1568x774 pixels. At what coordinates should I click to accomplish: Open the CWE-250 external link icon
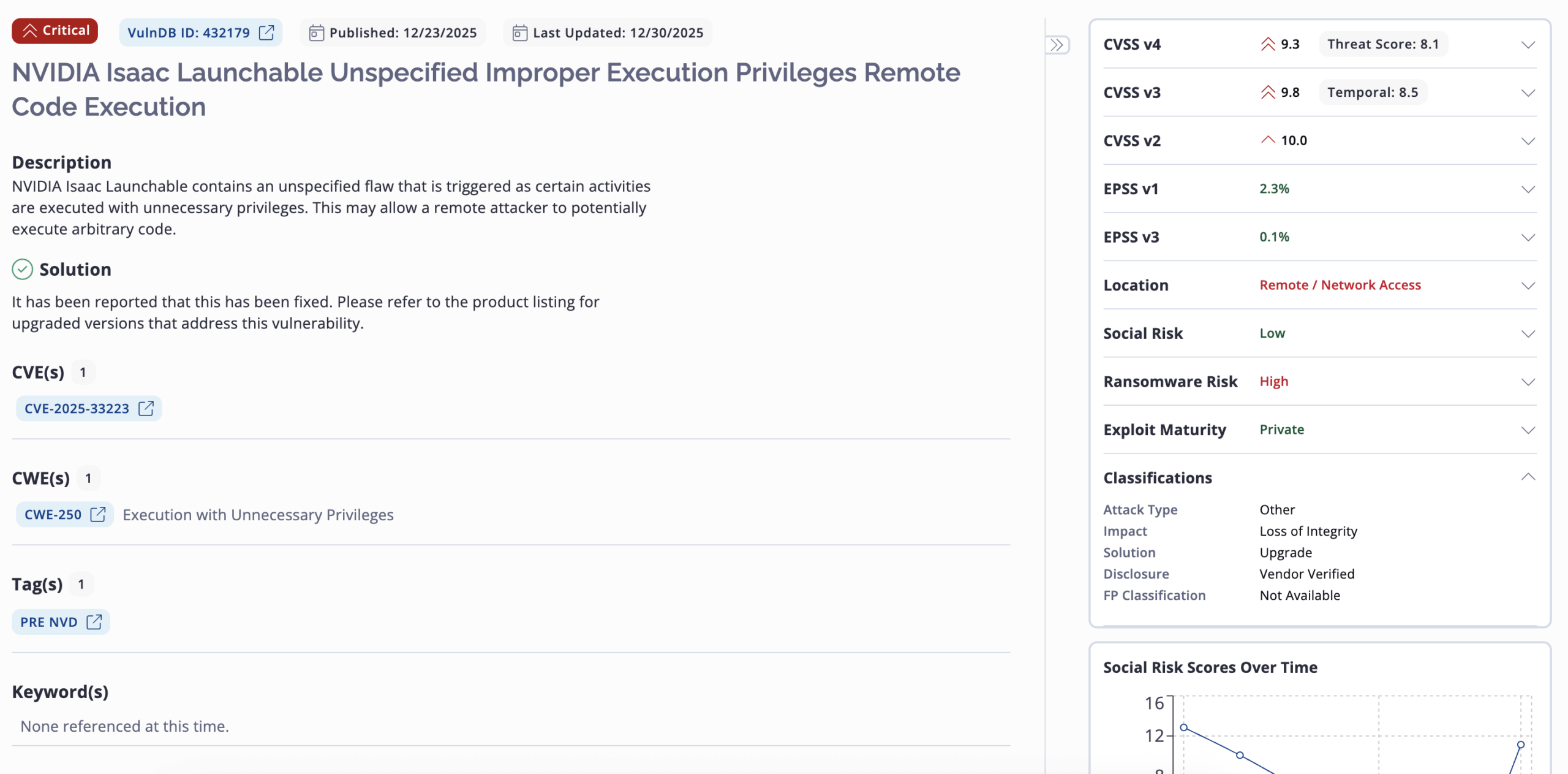point(98,514)
